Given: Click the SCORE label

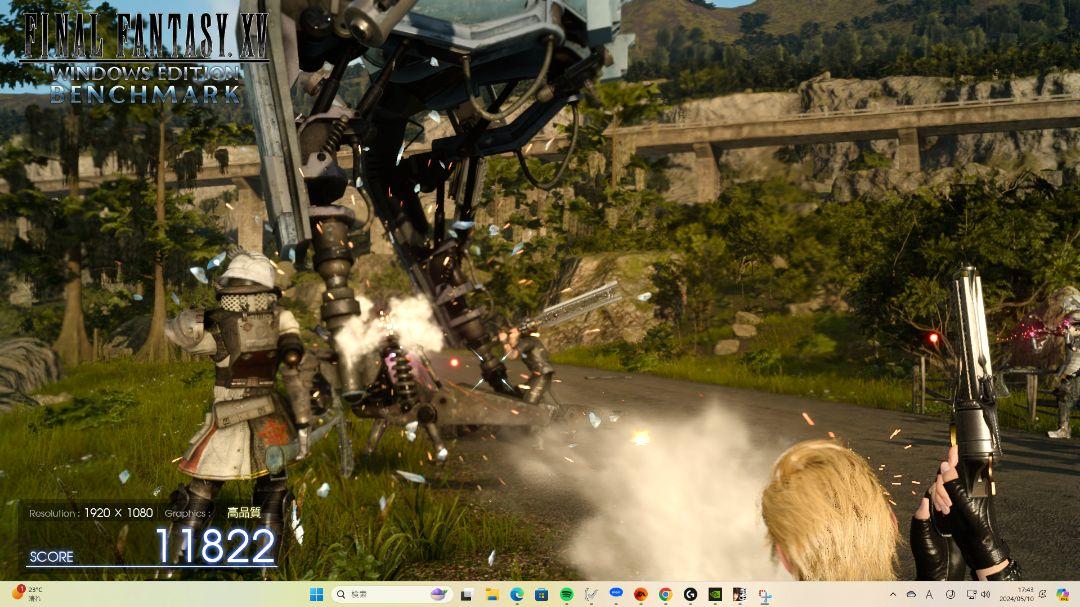Looking at the screenshot, I should click(52, 557).
